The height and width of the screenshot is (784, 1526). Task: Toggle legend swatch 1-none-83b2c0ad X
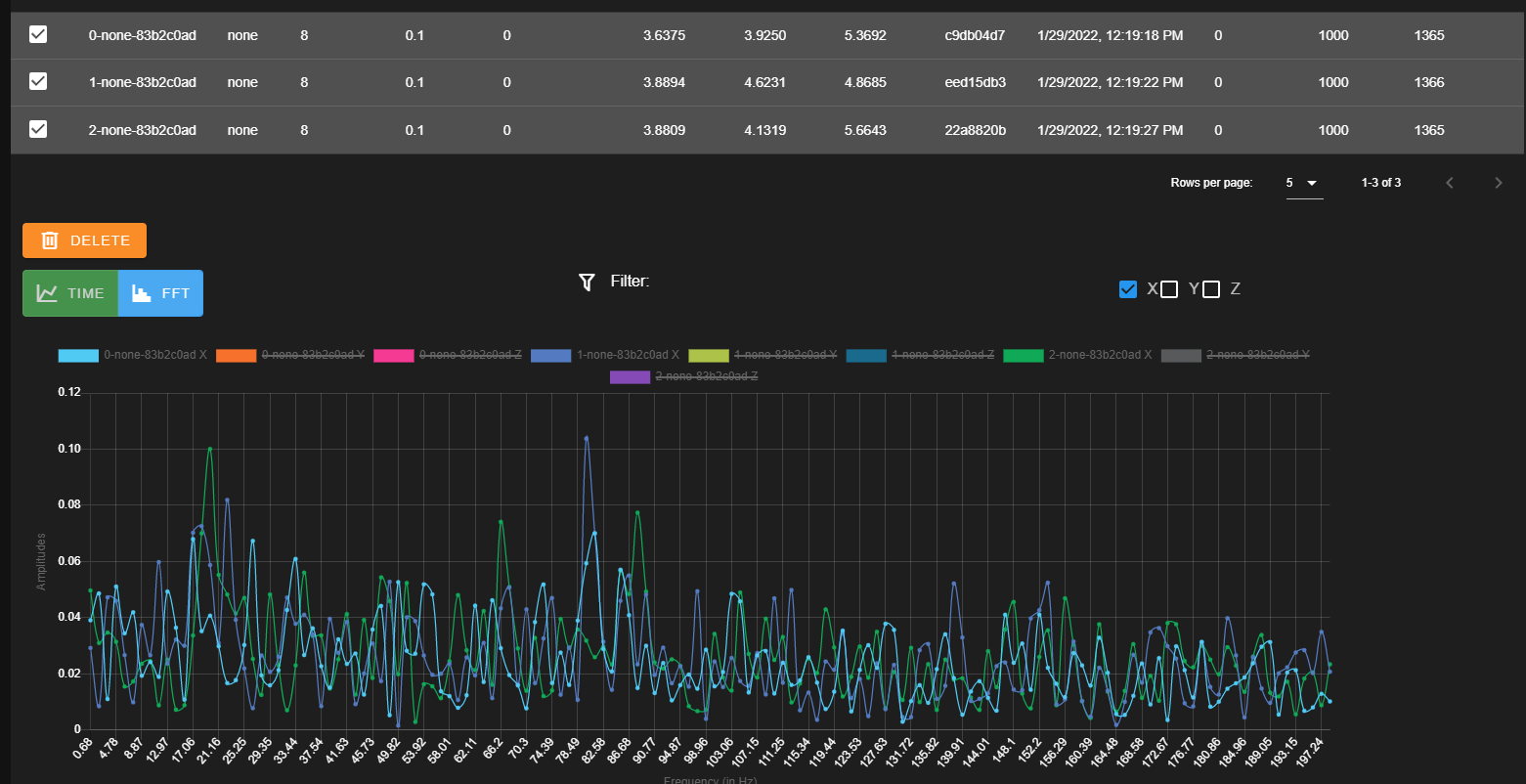(551, 356)
